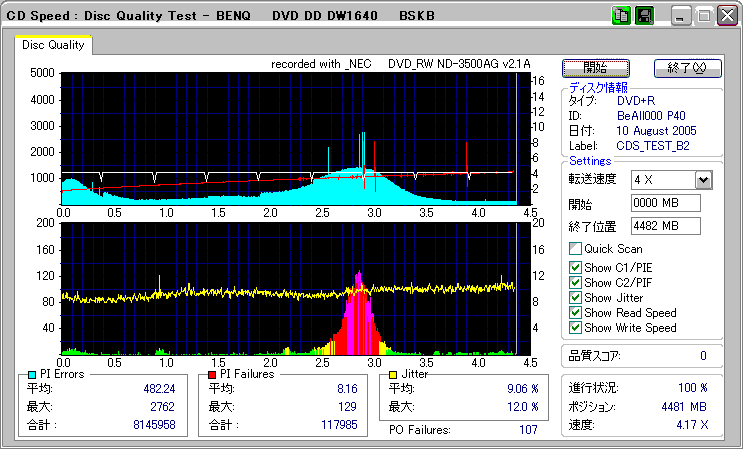The width and height of the screenshot is (743, 449).
Task: Select the Disc Quality tab
Action: tap(54, 44)
